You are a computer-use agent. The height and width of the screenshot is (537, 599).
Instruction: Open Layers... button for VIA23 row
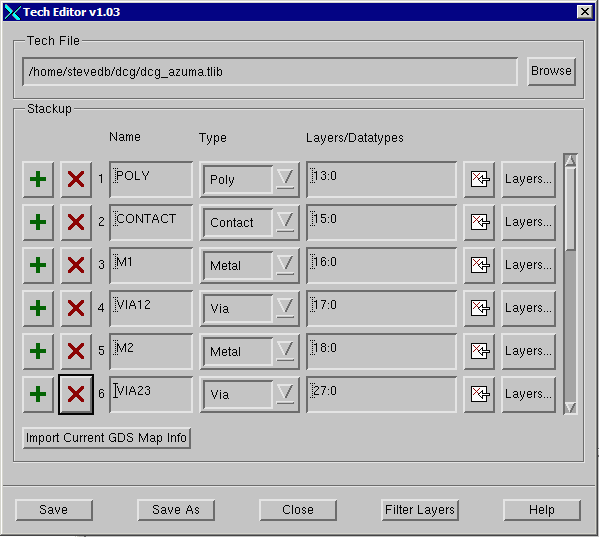pos(528,394)
